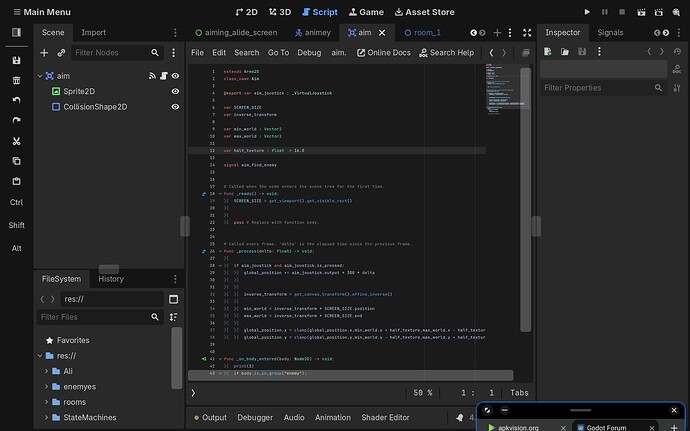Viewport: 690px width, 431px height.
Task: Toggle the sidebar panel icon
Action: click(16, 32)
